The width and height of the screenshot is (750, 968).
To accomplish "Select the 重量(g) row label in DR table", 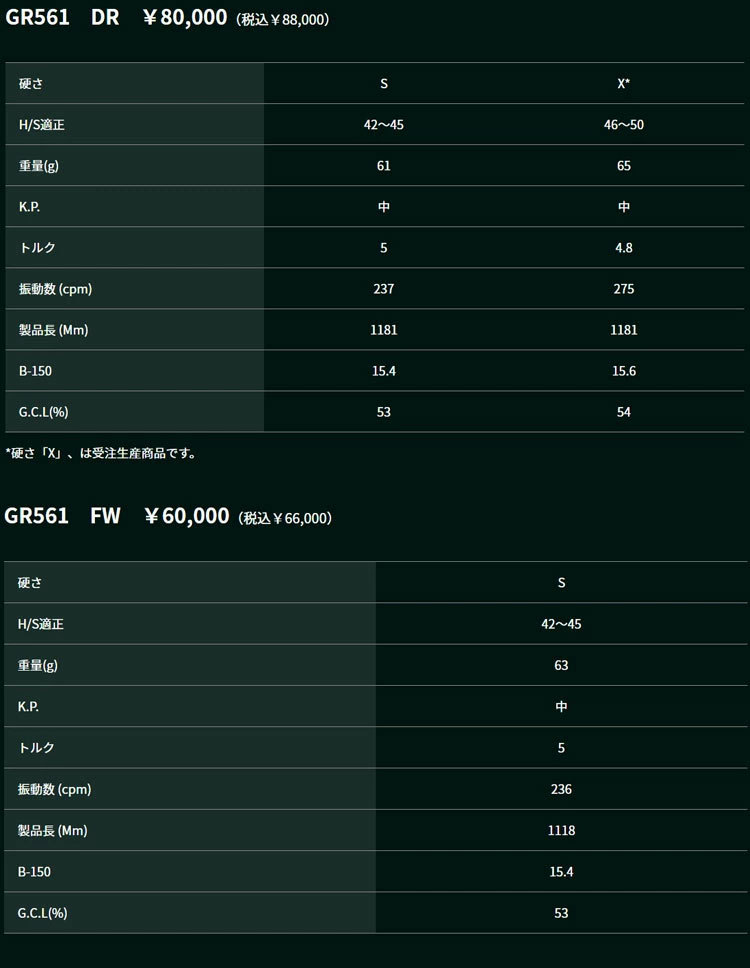I will coord(39,165).
